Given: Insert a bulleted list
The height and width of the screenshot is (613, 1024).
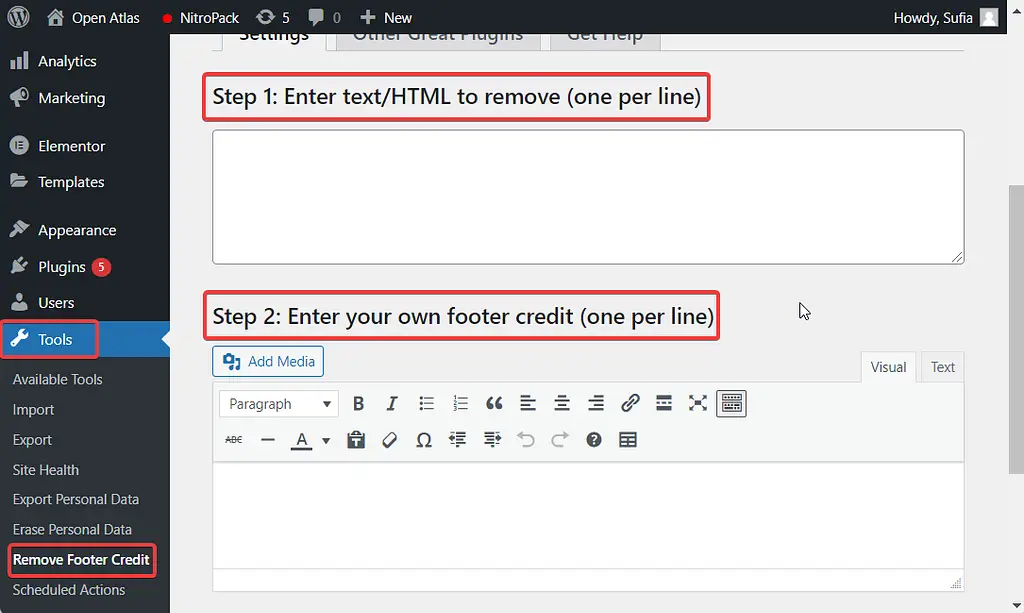Looking at the screenshot, I should [426, 403].
